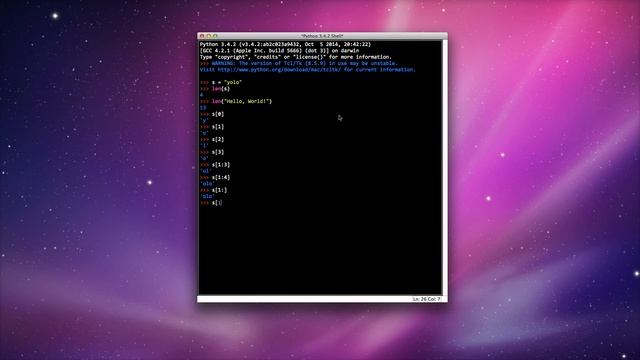Click the len(s) command line
Viewport: 640px width, 360px height.
coord(215,89)
